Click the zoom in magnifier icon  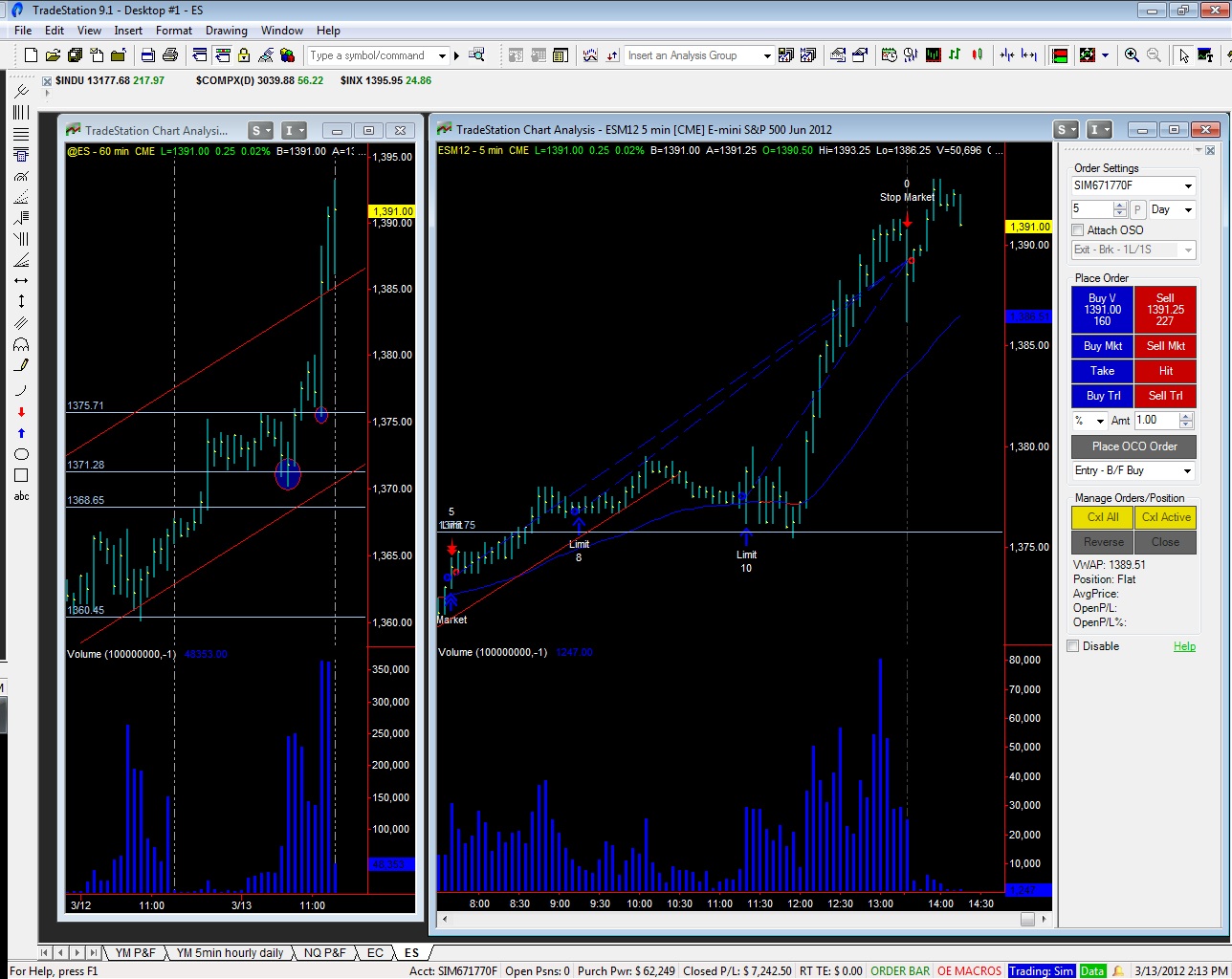pos(1132,55)
